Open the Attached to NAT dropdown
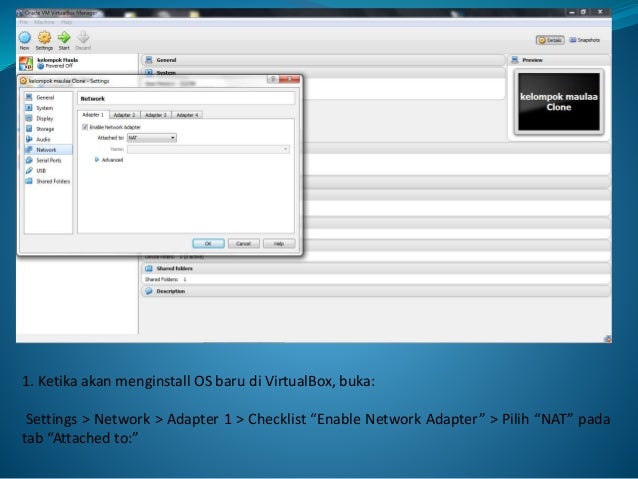The height and width of the screenshot is (479, 638). 152,138
